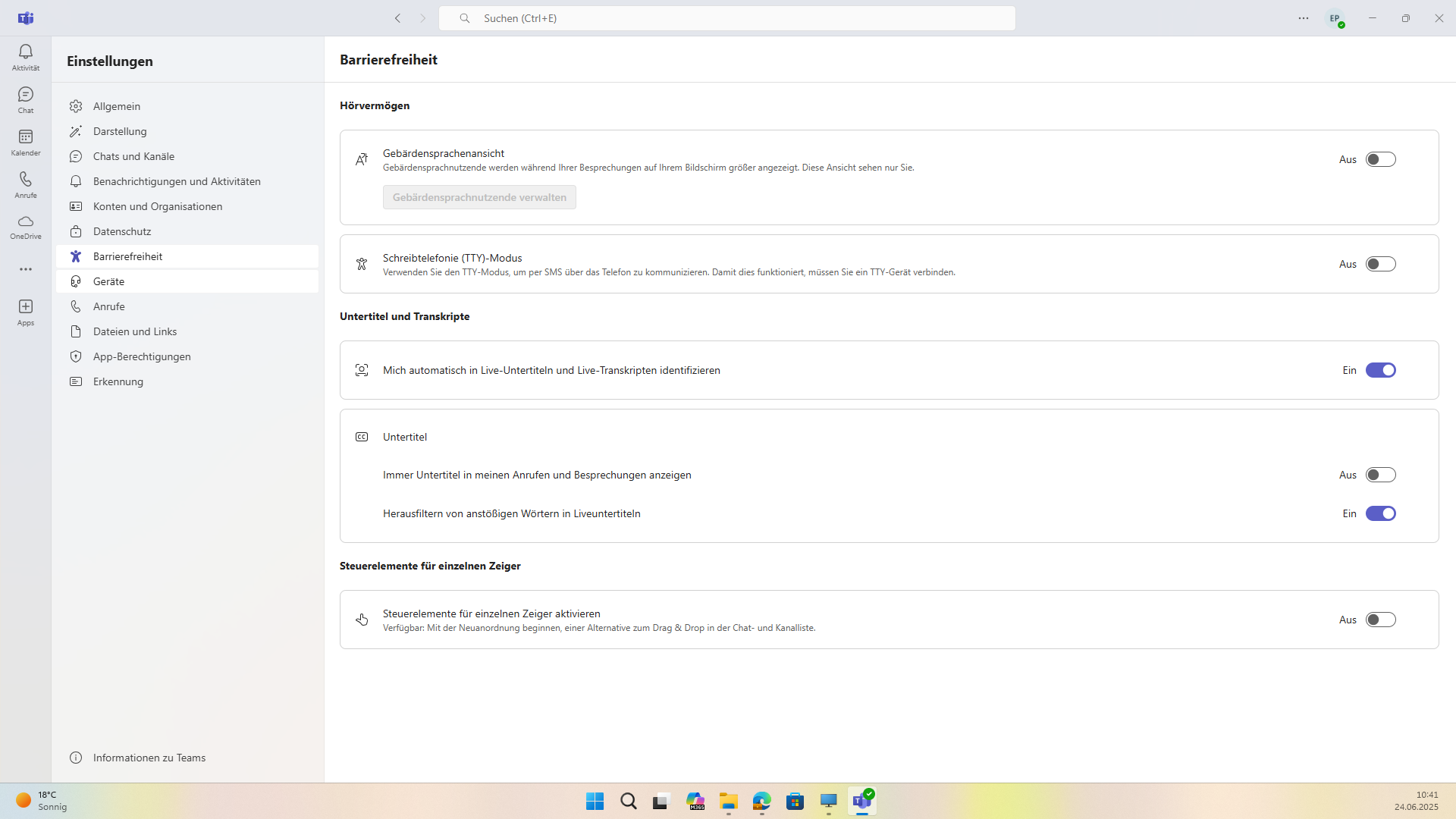Enable Gebärdensprachenansicht toggle
Screen dimensions: 1456x819
click(1380, 159)
